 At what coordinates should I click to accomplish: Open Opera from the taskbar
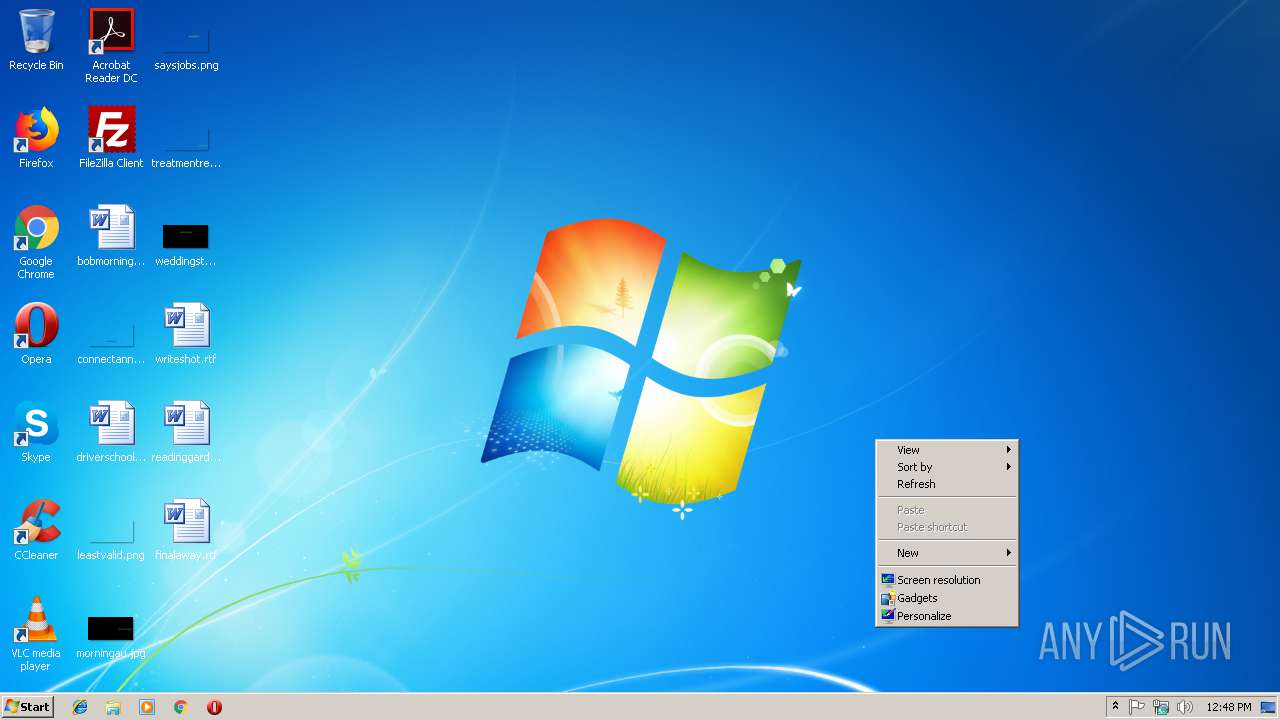pos(214,707)
